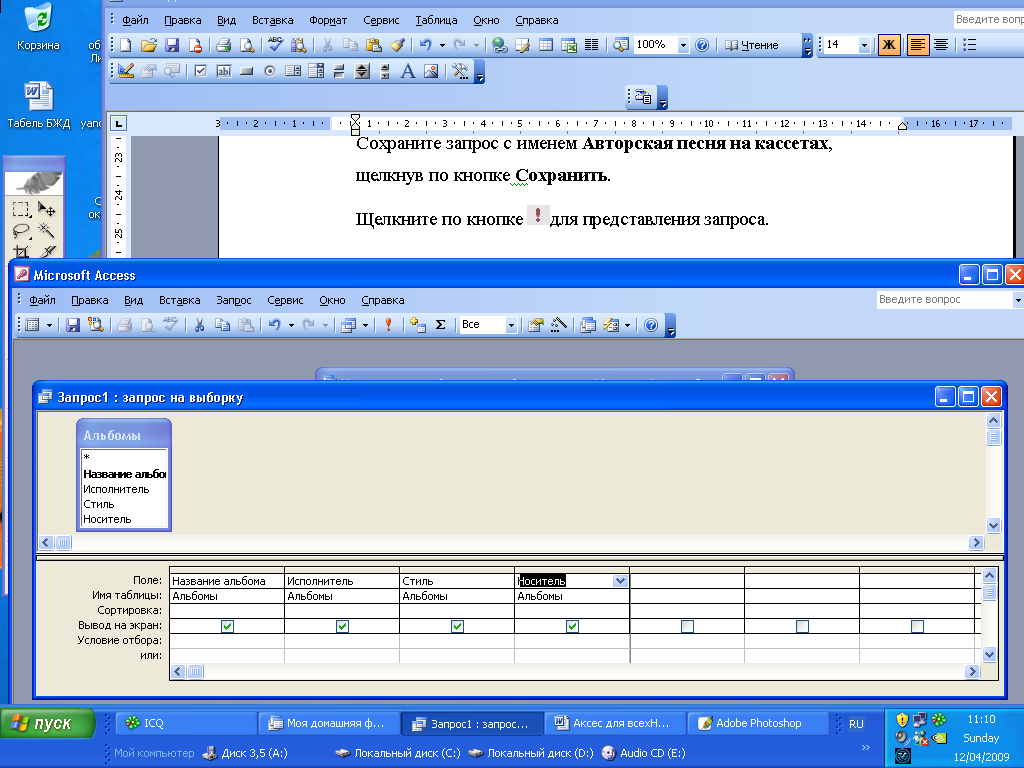The height and width of the screenshot is (768, 1024).
Task: Print document from Word toolbar
Action: click(x=224, y=45)
